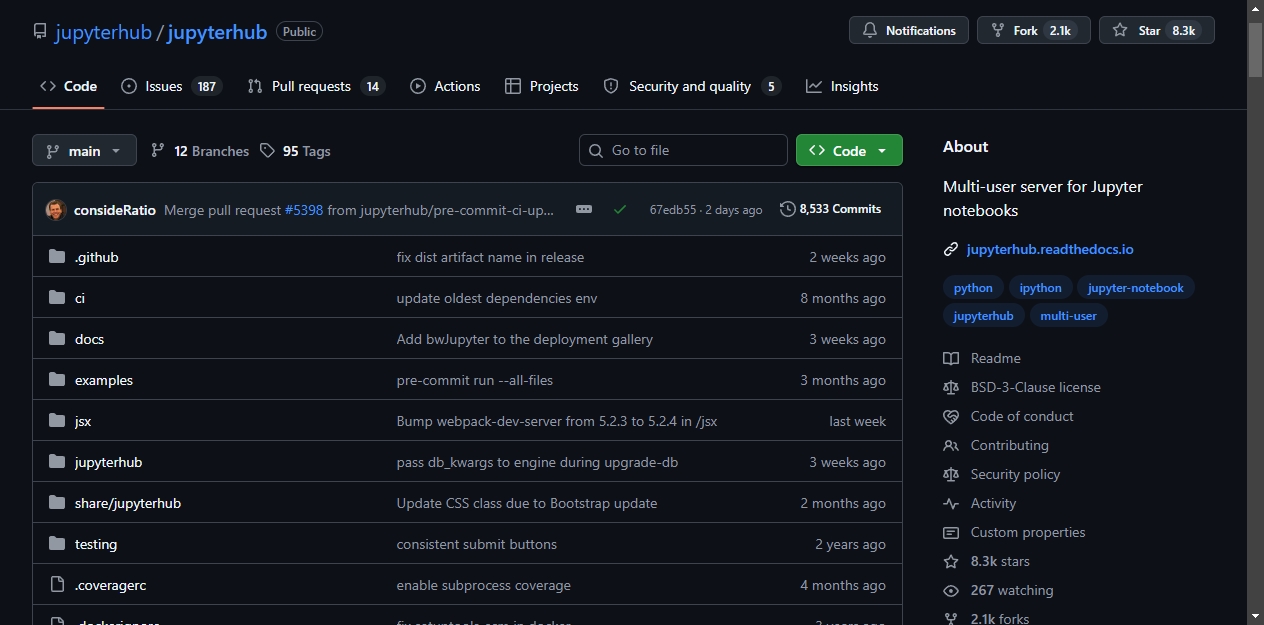This screenshot has height=625, width=1264.
Task: Click the folder icon for docs
Action: coord(57,339)
